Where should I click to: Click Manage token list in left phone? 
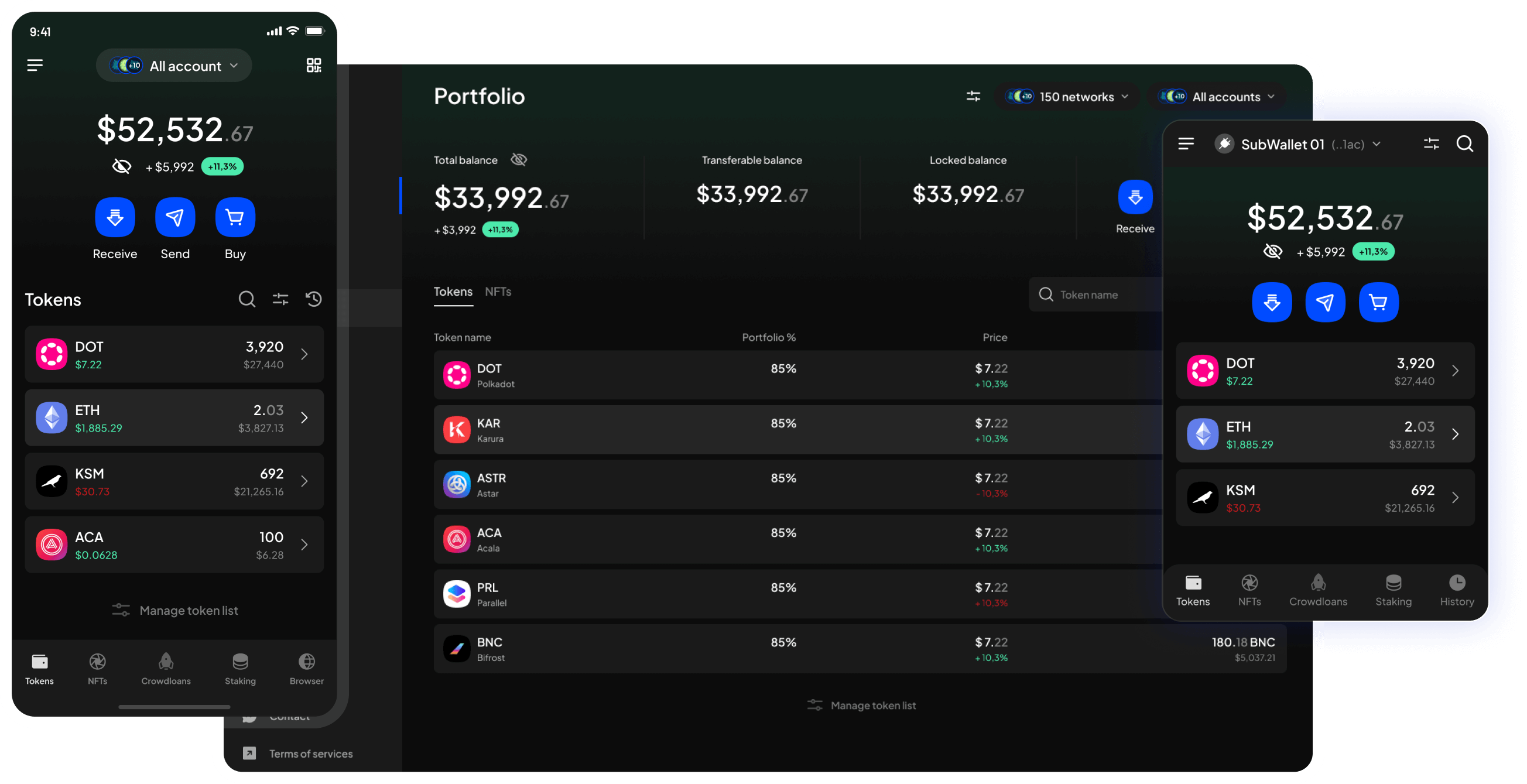175,610
